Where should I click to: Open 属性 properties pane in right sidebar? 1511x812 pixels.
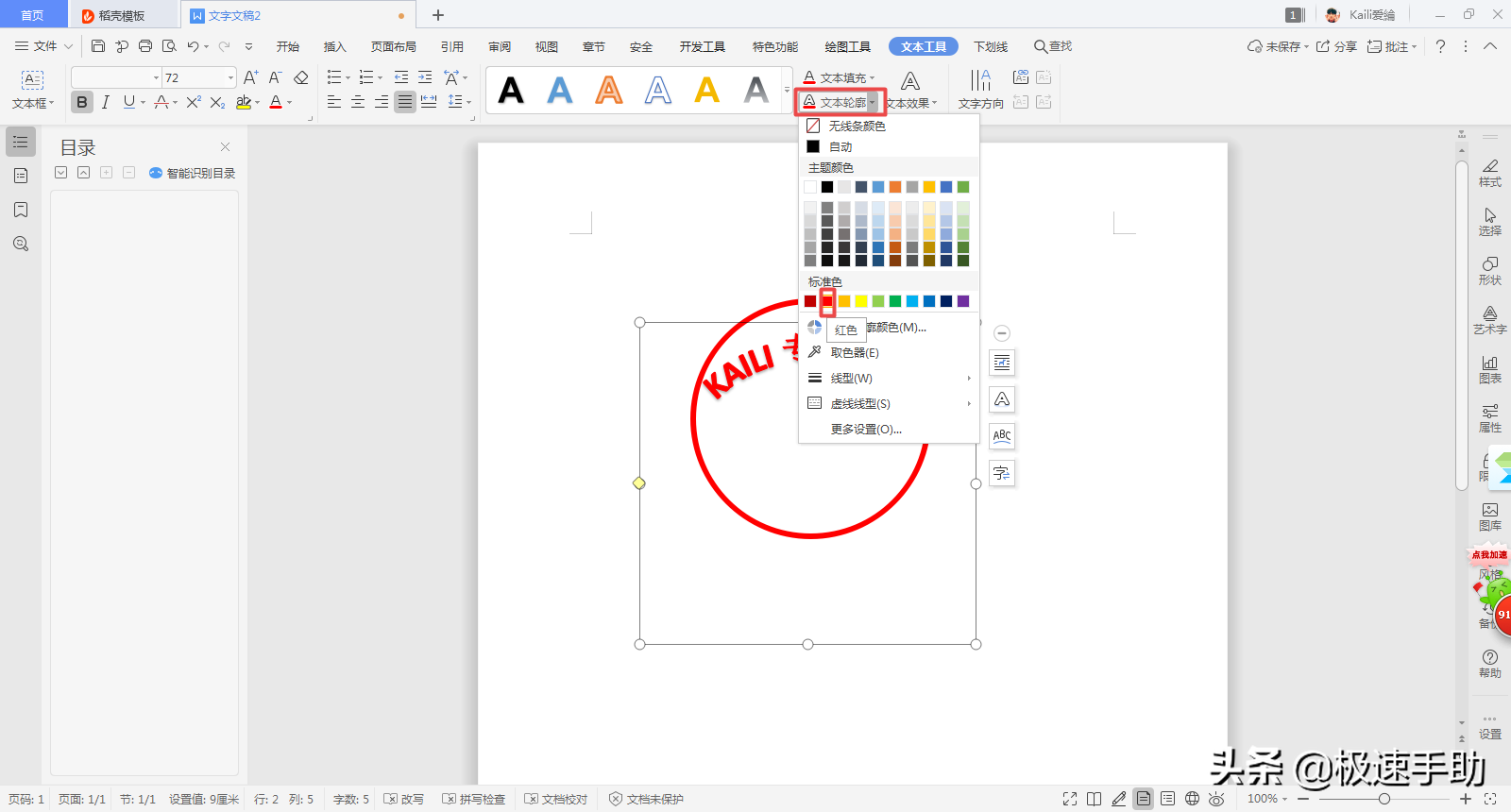1490,418
